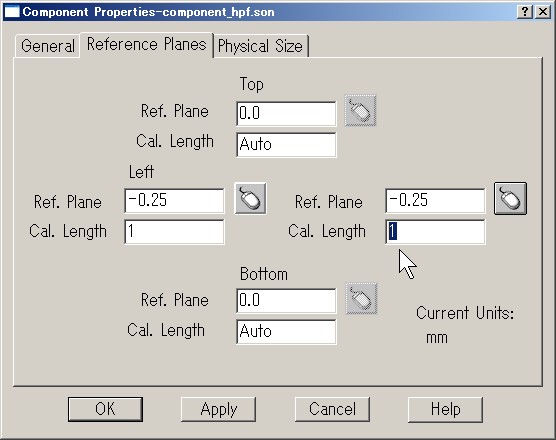Click the Left Ref. Plane -0.25 field
The width and height of the screenshot is (556, 440).
point(174,201)
